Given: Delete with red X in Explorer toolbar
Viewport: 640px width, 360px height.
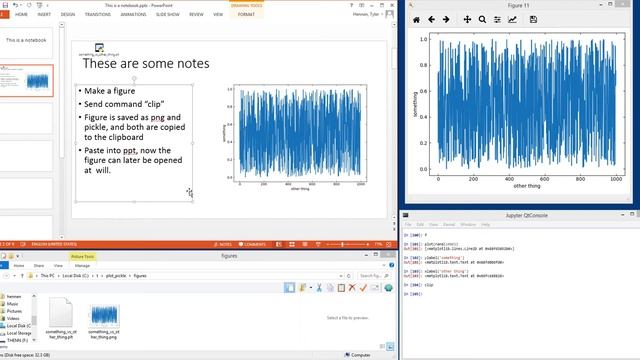Looking at the screenshot, I should [352, 288].
